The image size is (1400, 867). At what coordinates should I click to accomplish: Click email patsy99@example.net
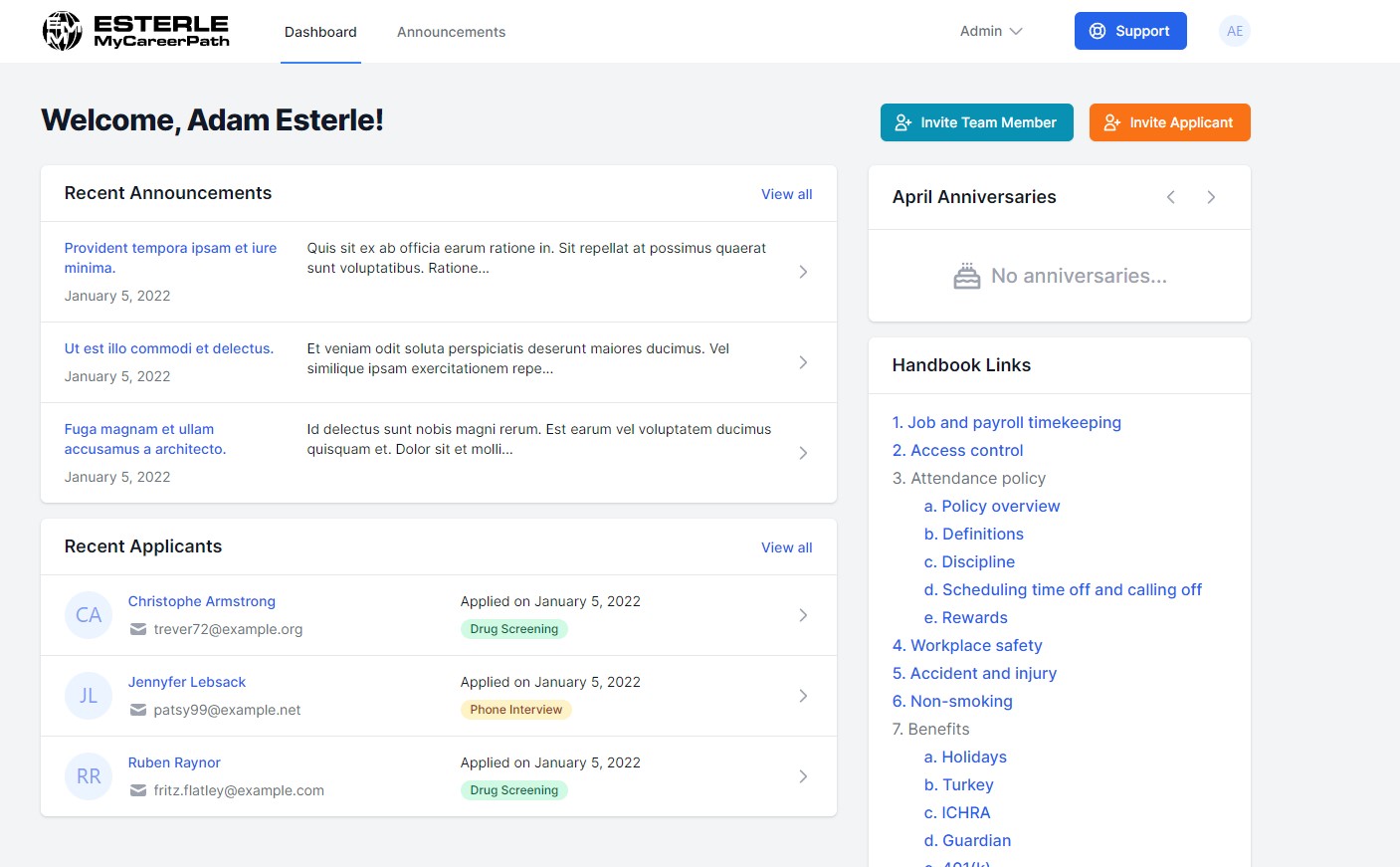point(227,710)
